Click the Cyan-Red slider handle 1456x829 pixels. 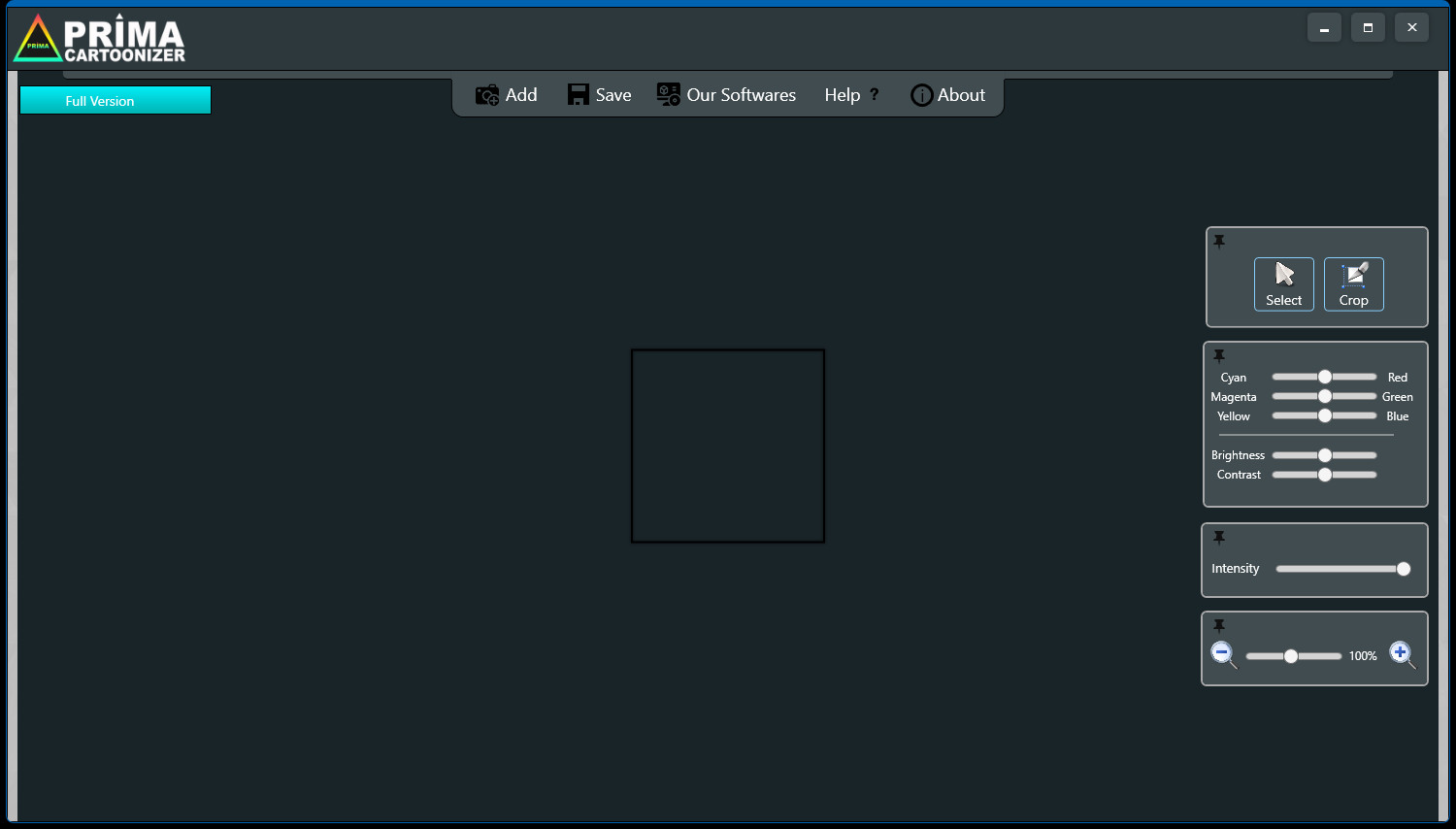[1325, 377]
